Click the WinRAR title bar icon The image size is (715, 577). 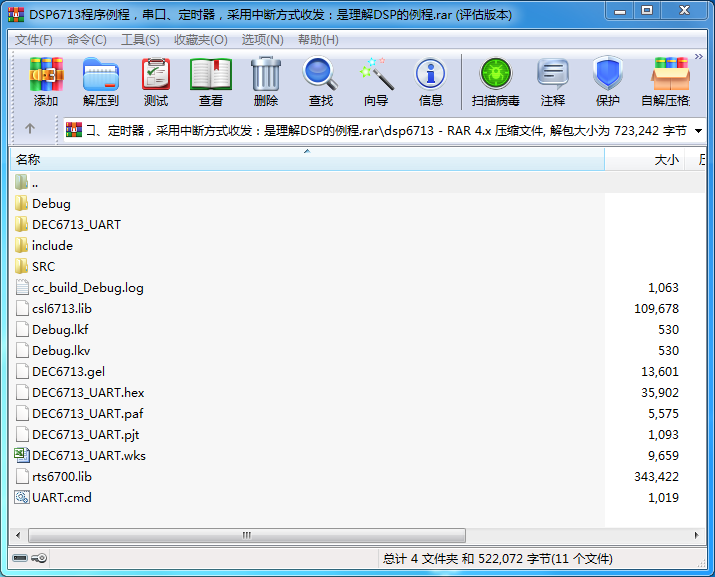tap(16, 15)
